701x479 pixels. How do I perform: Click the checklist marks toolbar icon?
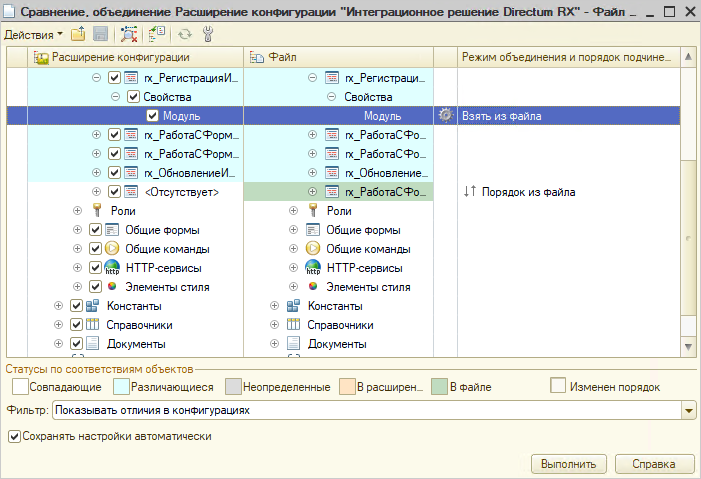click(158, 34)
